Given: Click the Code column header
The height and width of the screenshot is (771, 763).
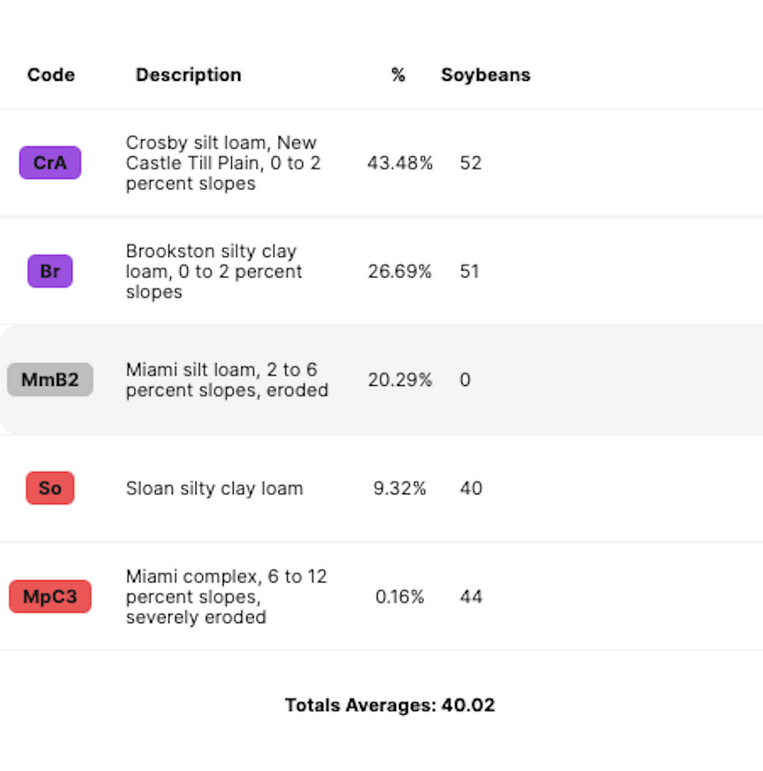Looking at the screenshot, I should pos(51,75).
